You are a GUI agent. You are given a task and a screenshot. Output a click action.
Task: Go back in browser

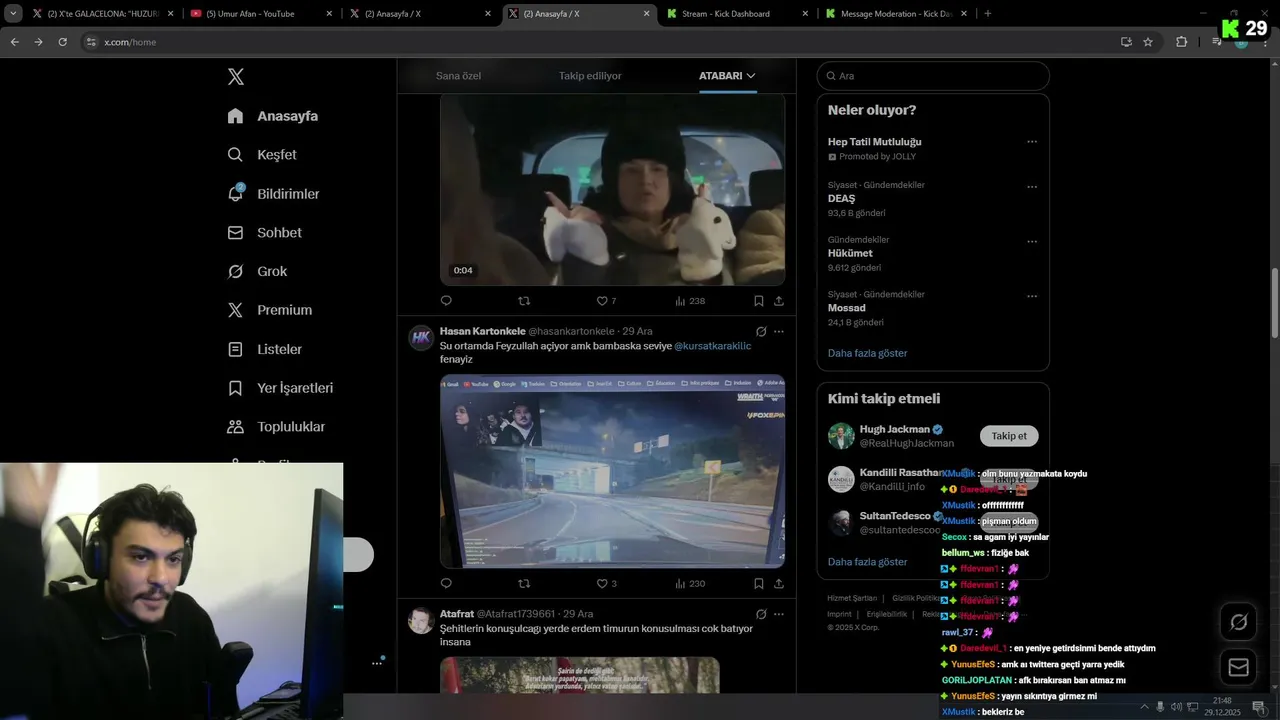click(14, 42)
